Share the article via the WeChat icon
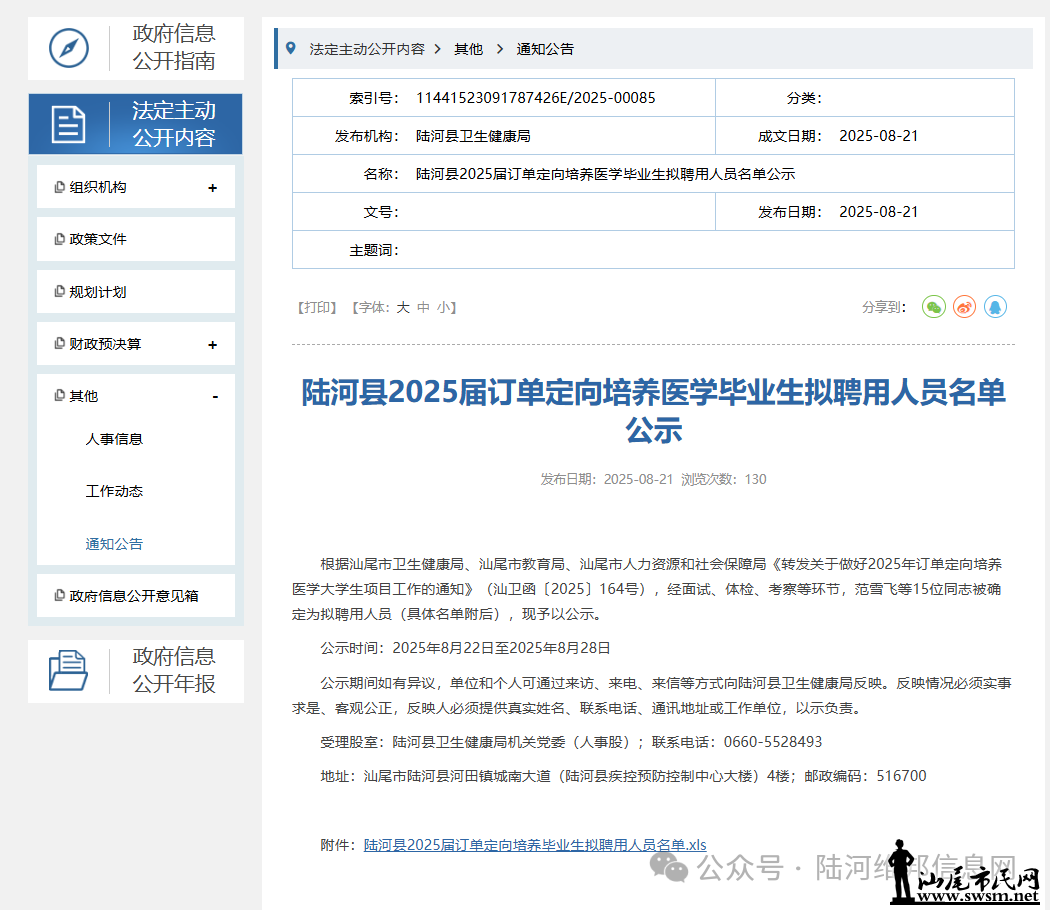Screen dimensions: 1050x910 pyautogui.click(x=933, y=307)
